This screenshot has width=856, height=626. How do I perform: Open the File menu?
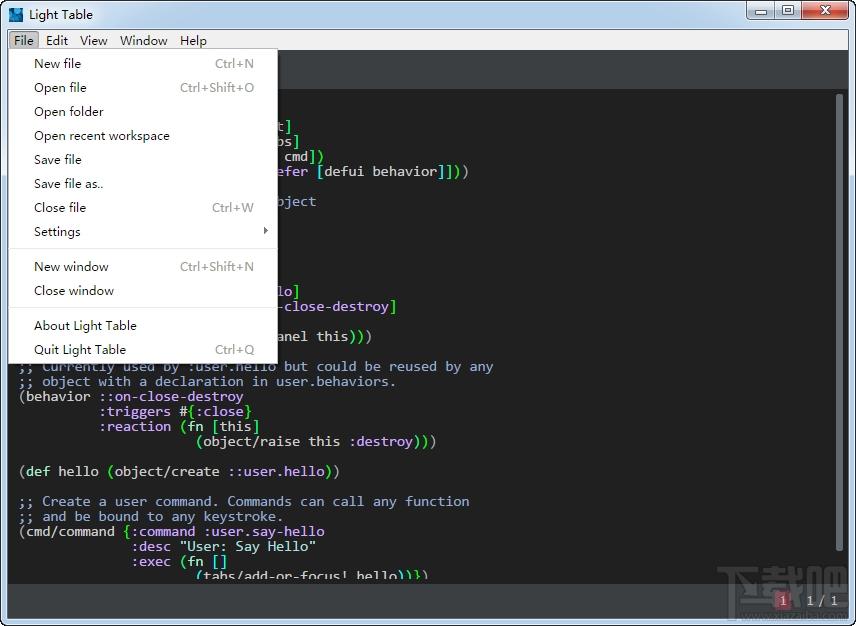pyautogui.click(x=23, y=40)
